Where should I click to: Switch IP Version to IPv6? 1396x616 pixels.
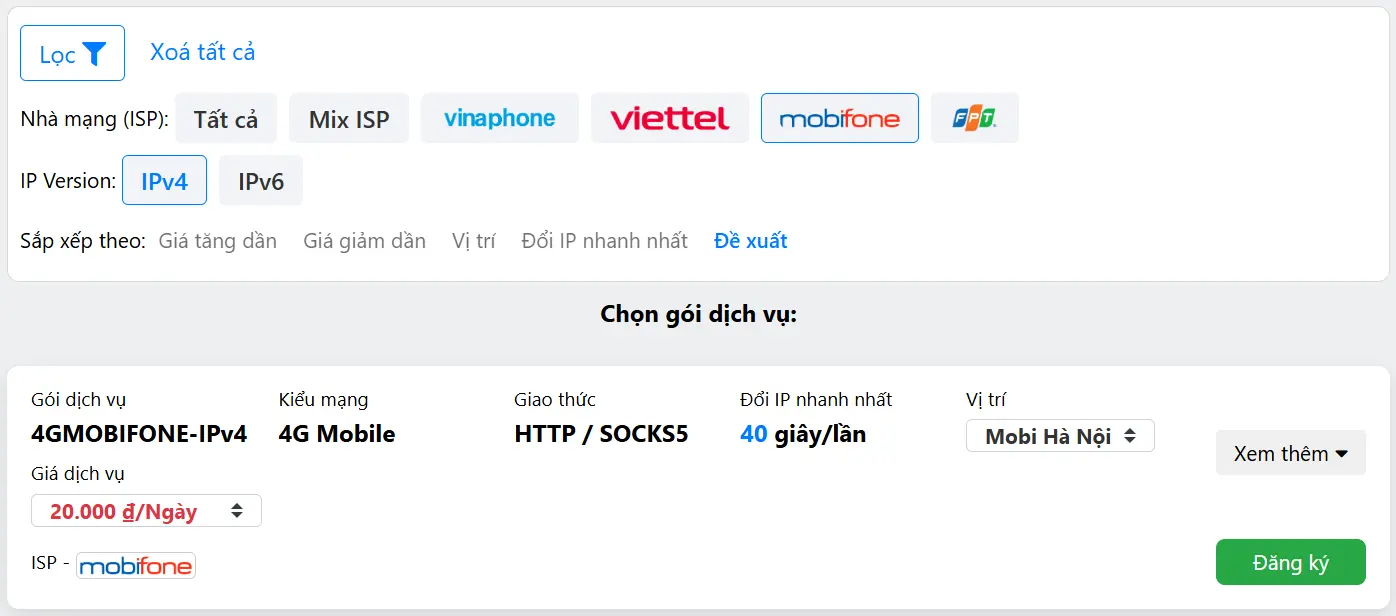(260, 180)
